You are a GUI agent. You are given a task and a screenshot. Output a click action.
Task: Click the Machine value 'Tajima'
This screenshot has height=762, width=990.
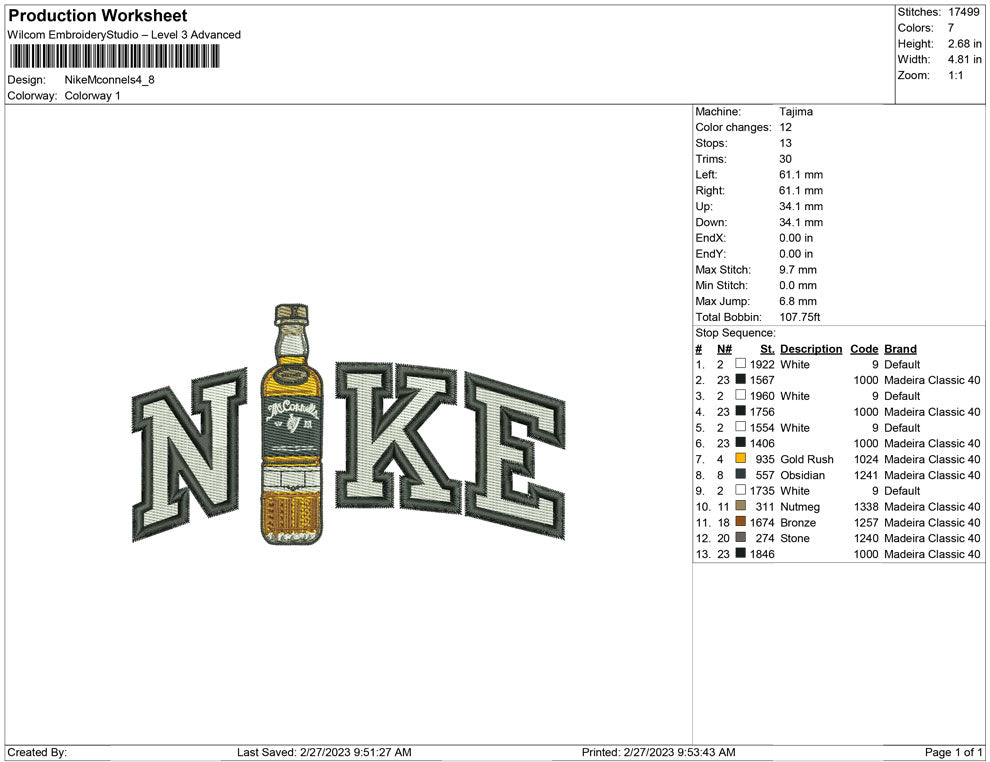pos(796,111)
